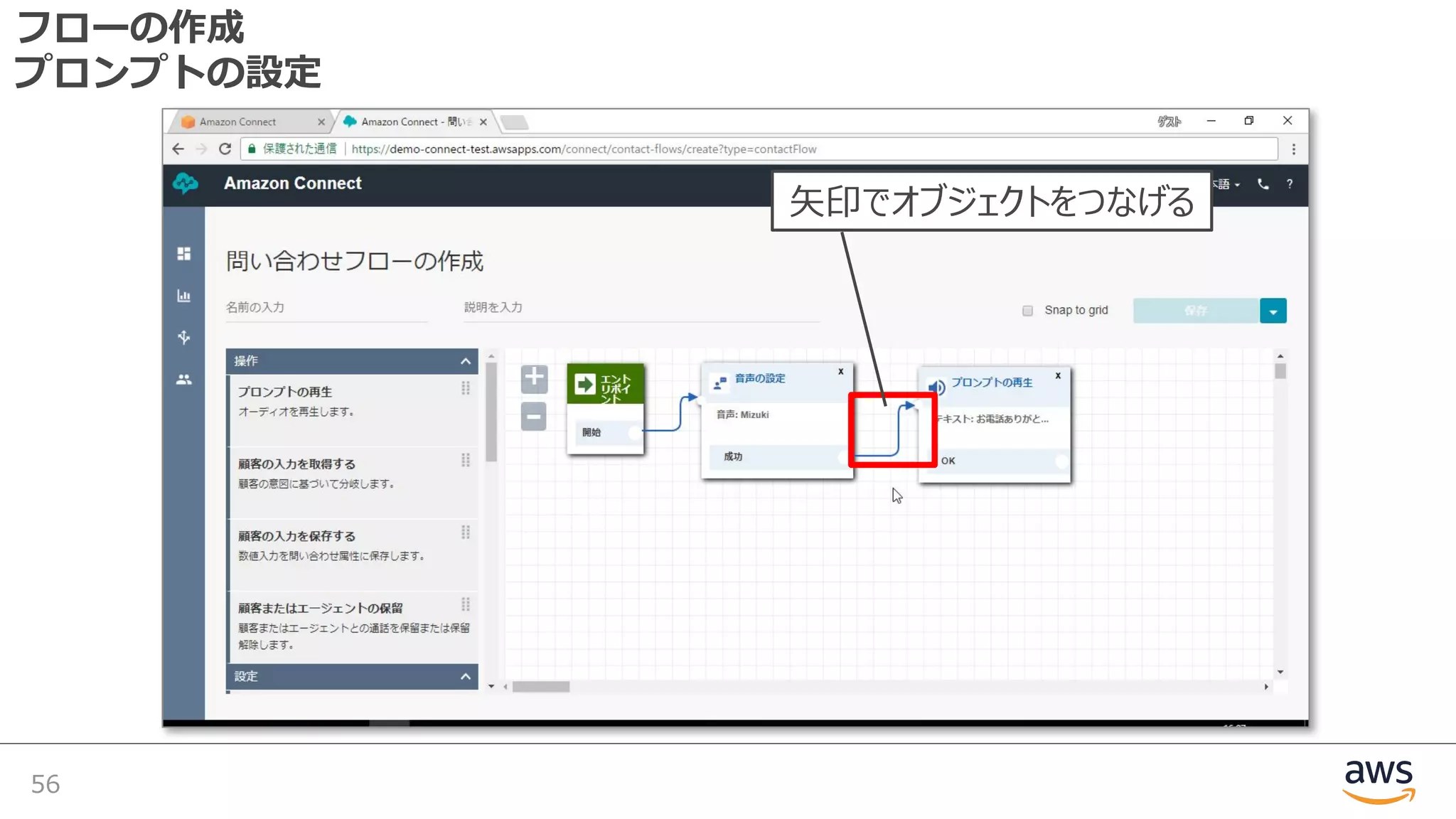Reload the page with refresh icon
The image size is (1456, 819).
pos(225,149)
